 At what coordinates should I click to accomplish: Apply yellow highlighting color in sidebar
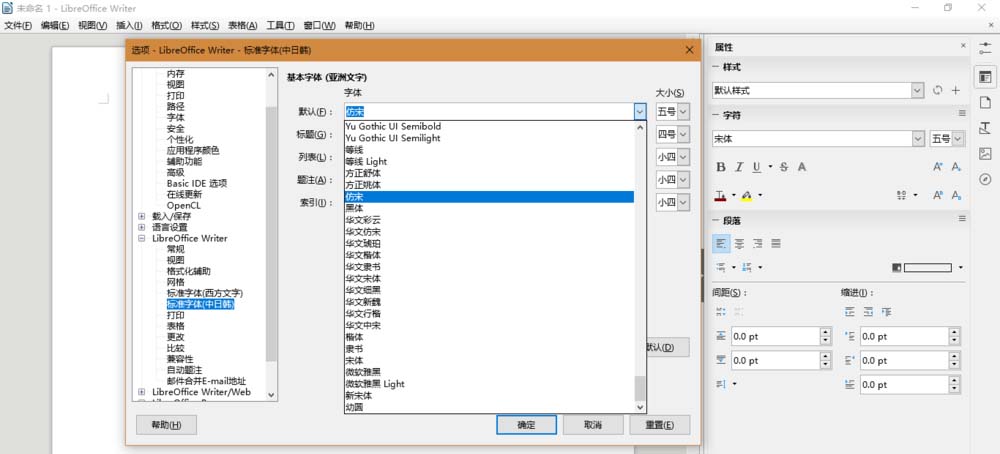pyautogui.click(x=747, y=194)
